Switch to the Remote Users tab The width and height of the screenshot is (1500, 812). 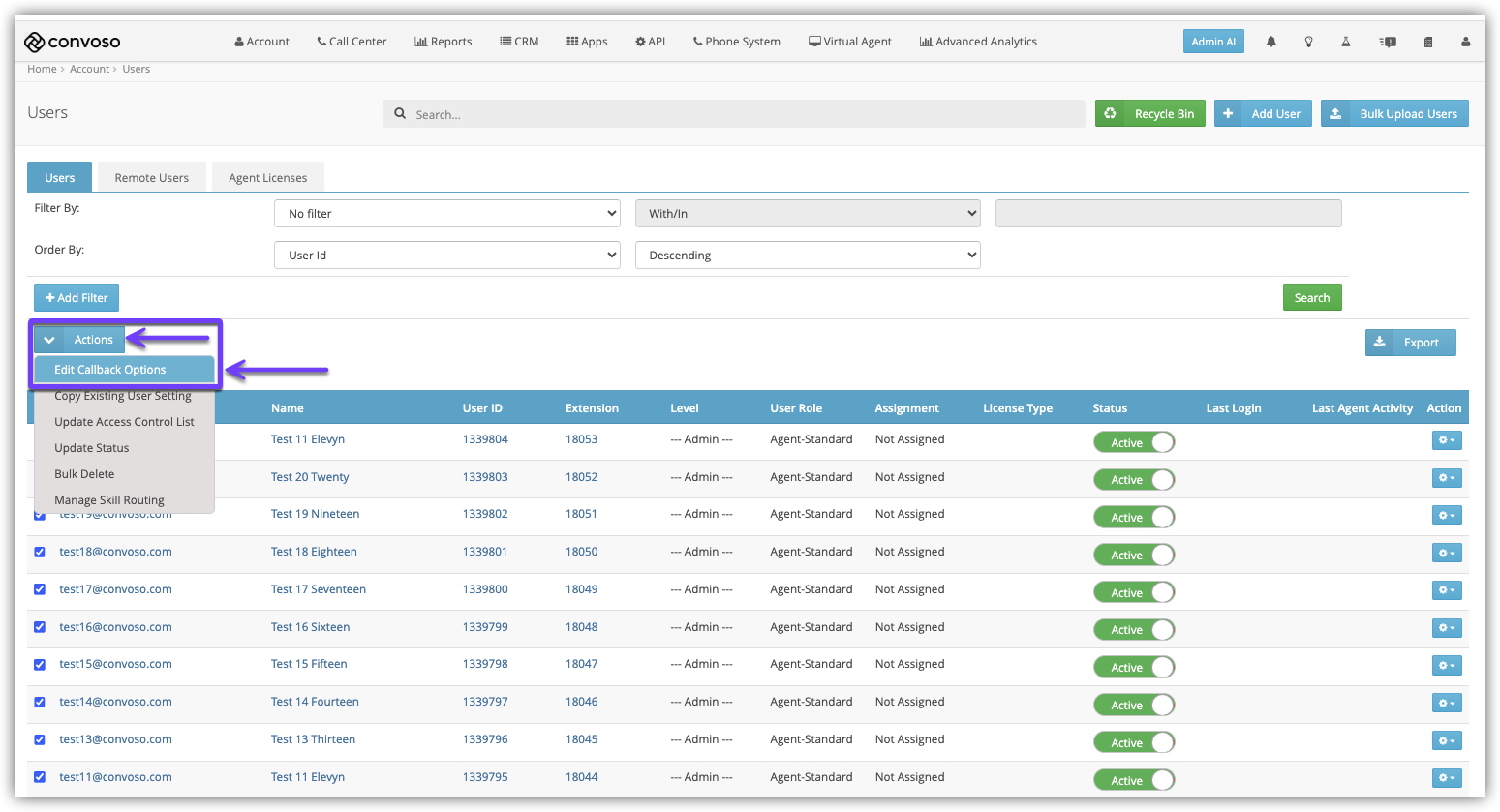152,178
